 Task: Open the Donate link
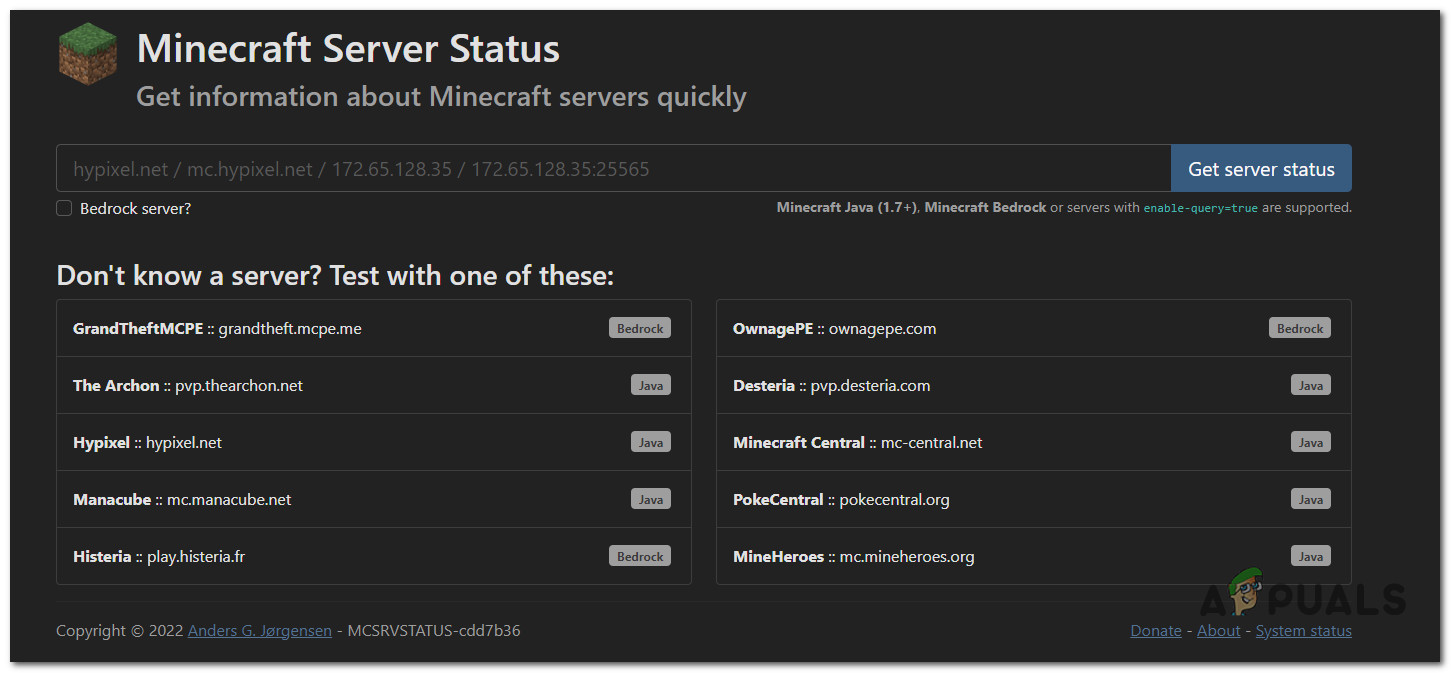click(x=1156, y=631)
